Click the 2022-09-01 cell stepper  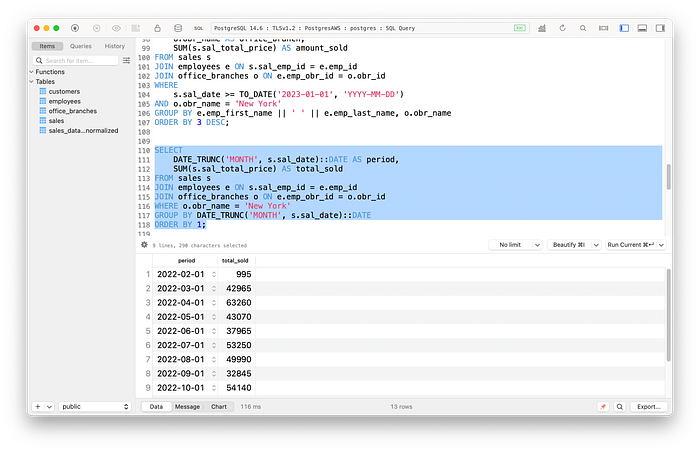214,373
